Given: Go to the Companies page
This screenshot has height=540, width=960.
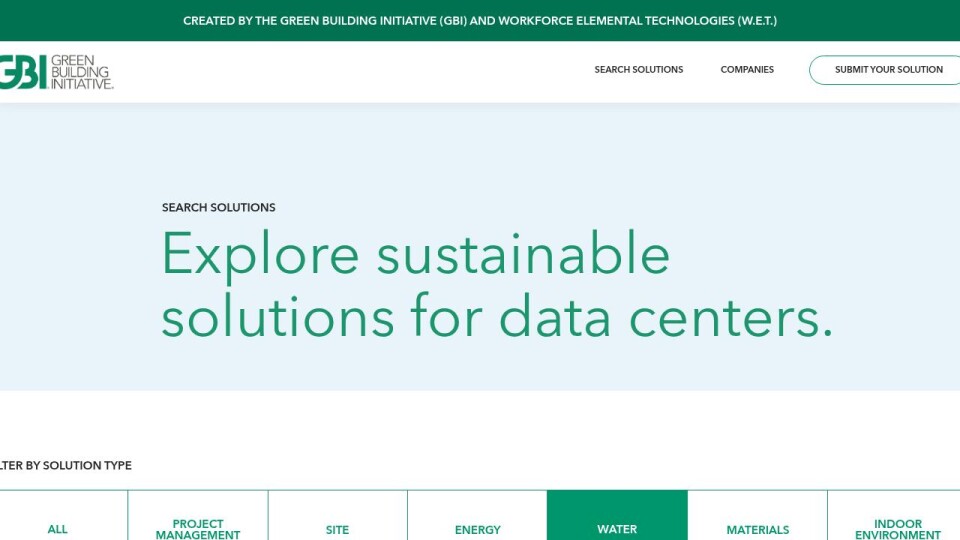Looking at the screenshot, I should 747,70.
